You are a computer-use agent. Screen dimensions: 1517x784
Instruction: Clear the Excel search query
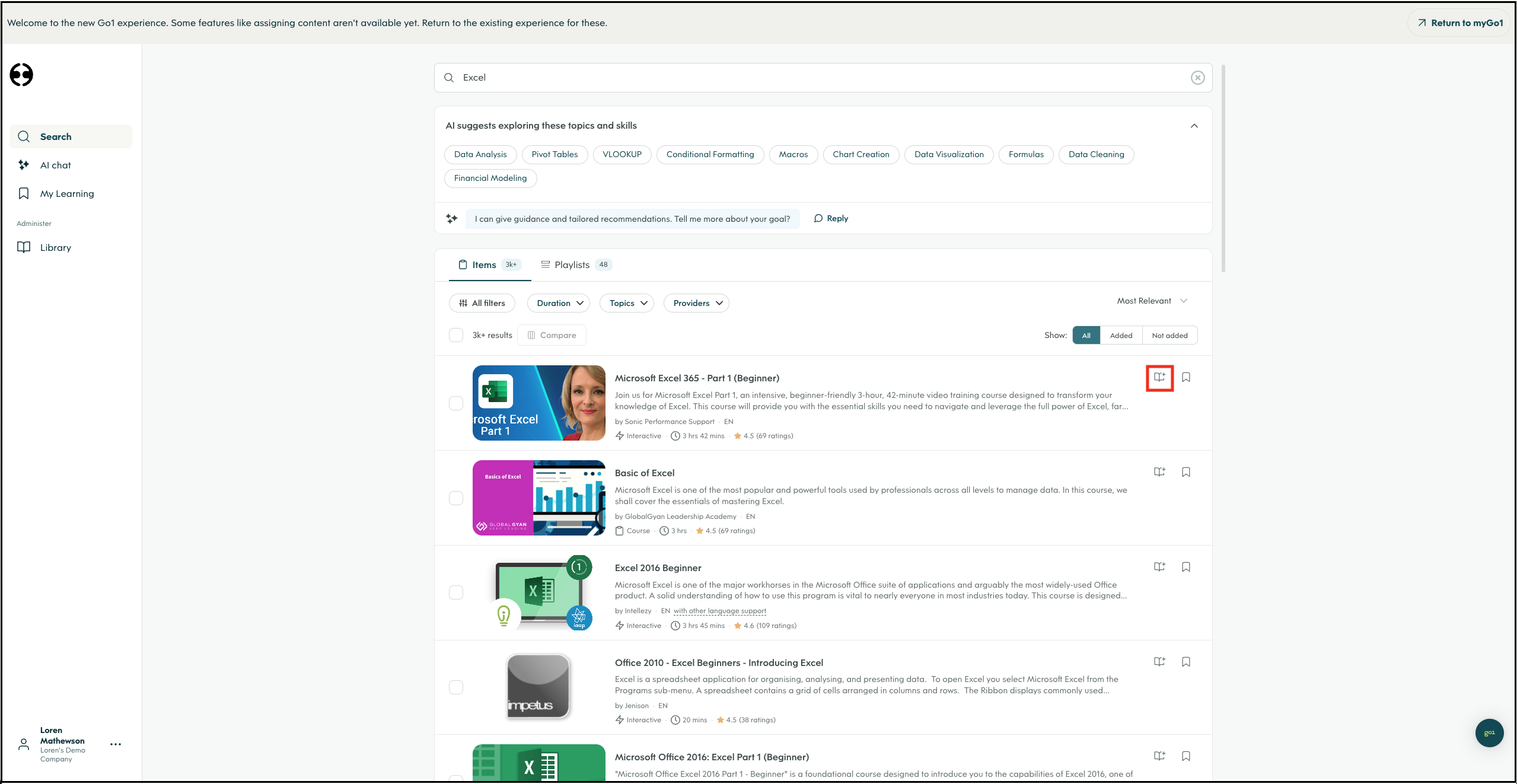click(x=1197, y=78)
